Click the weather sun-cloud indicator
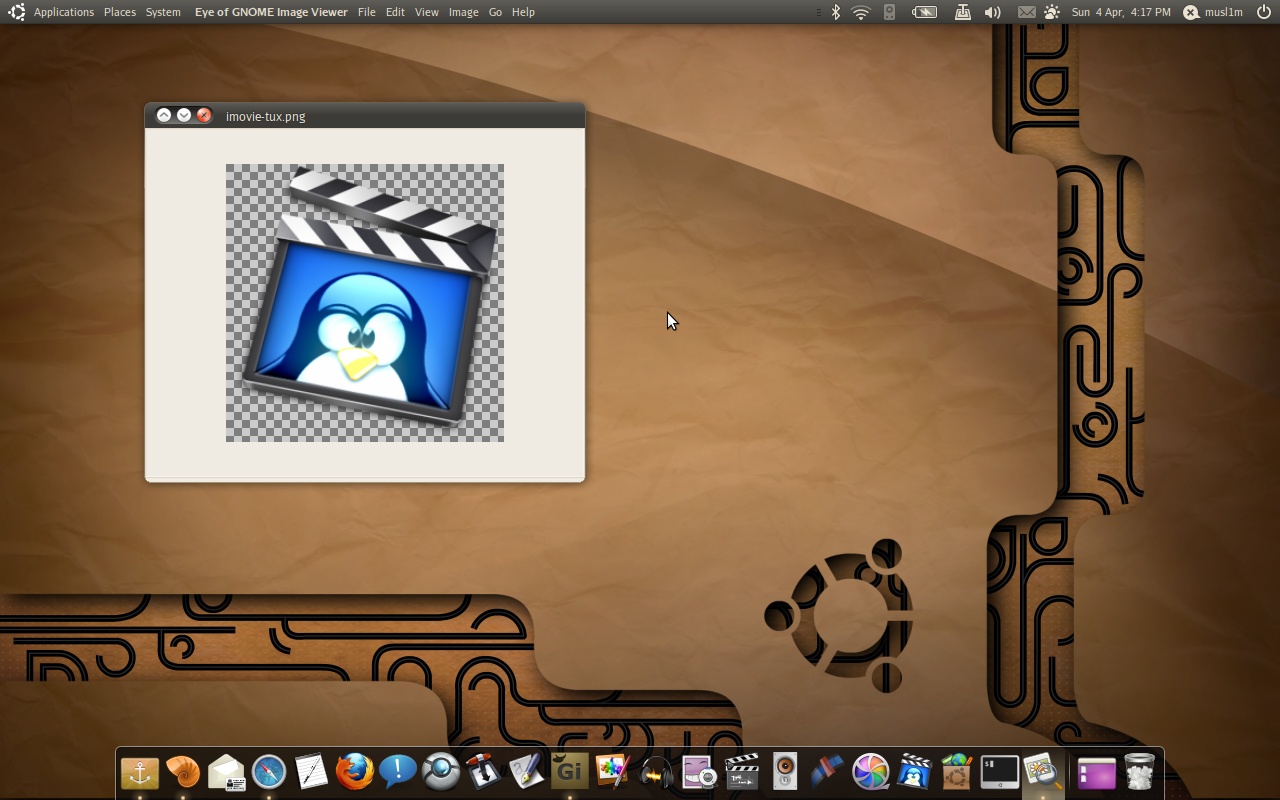Image resolution: width=1280 pixels, height=800 pixels. [x=1051, y=12]
